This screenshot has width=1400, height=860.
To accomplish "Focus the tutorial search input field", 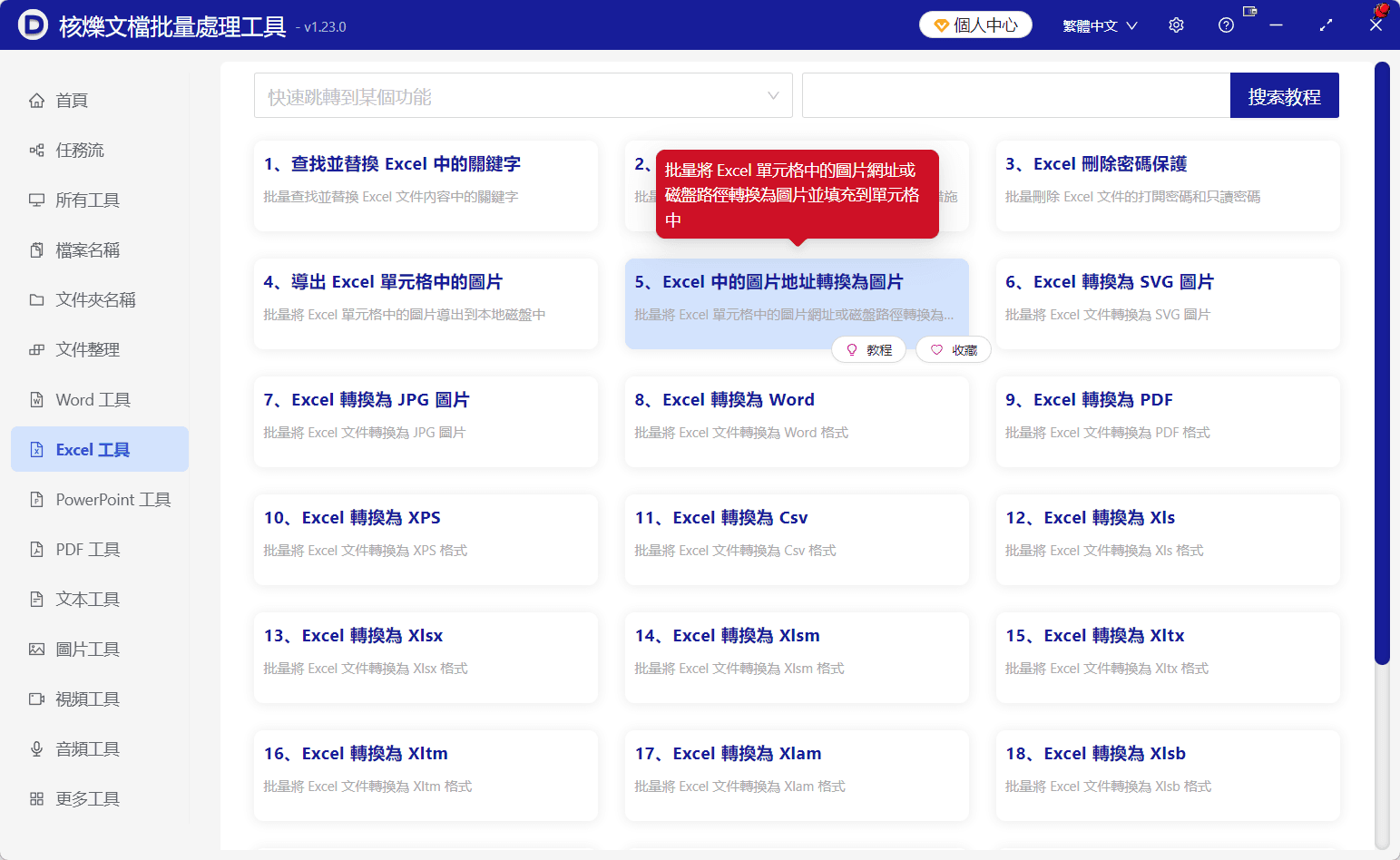I will [1016, 95].
